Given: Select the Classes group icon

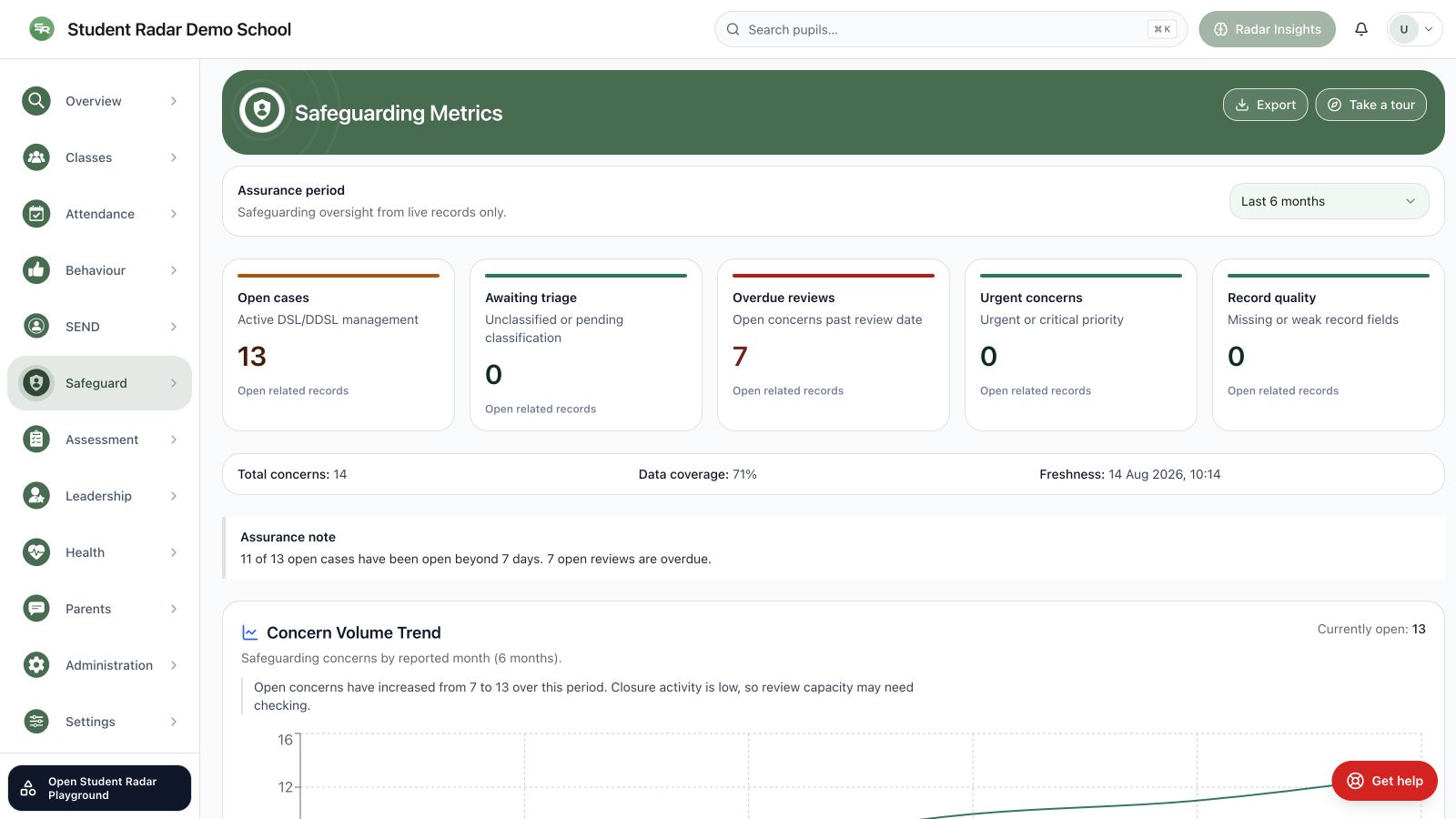Looking at the screenshot, I should pos(36,157).
